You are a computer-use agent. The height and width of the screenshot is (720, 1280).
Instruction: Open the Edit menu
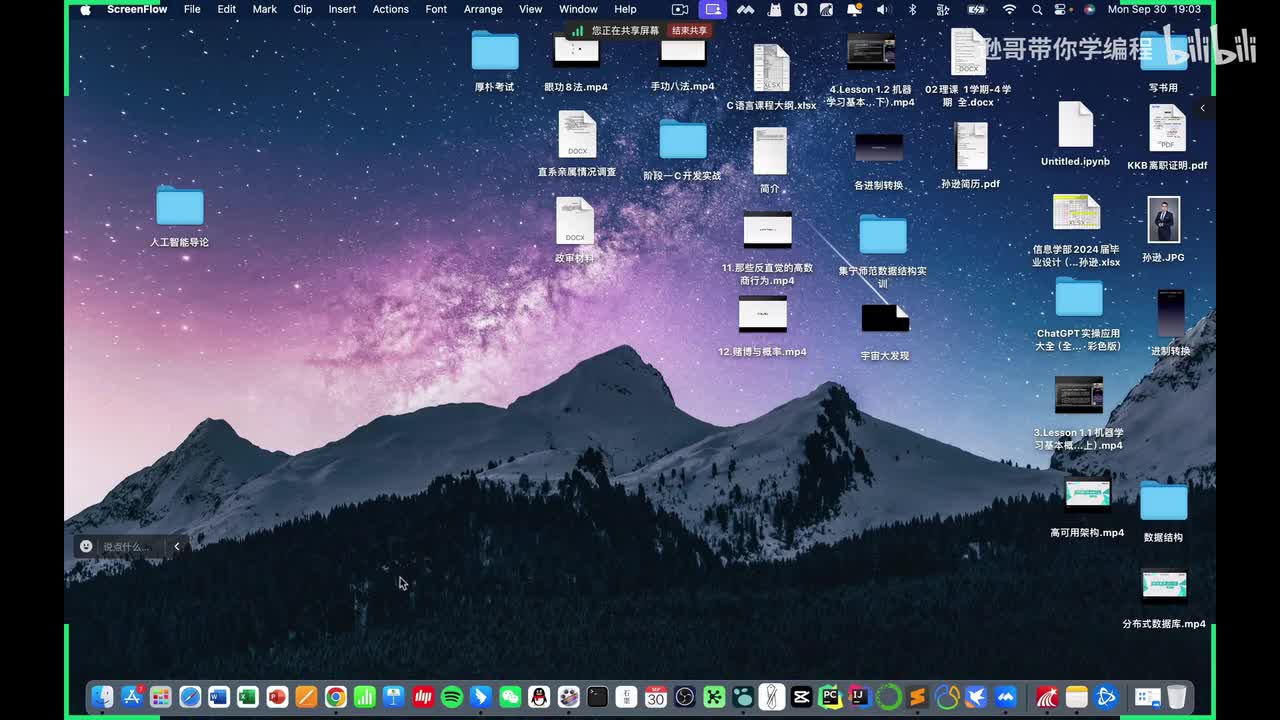point(227,9)
